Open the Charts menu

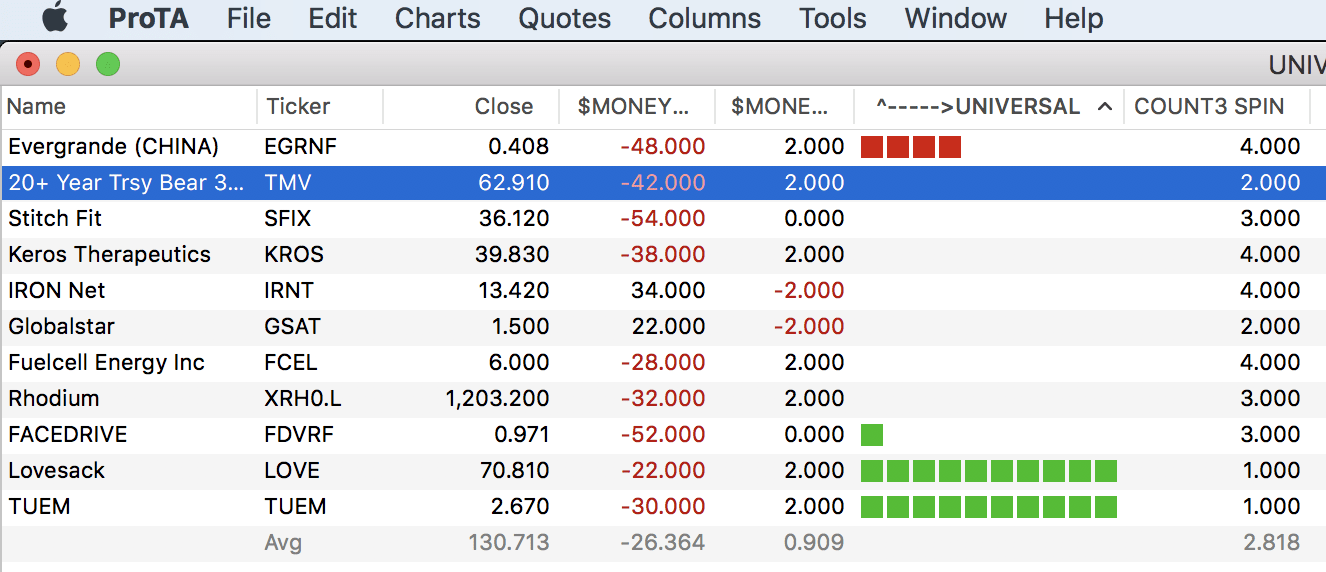pyautogui.click(x=437, y=18)
